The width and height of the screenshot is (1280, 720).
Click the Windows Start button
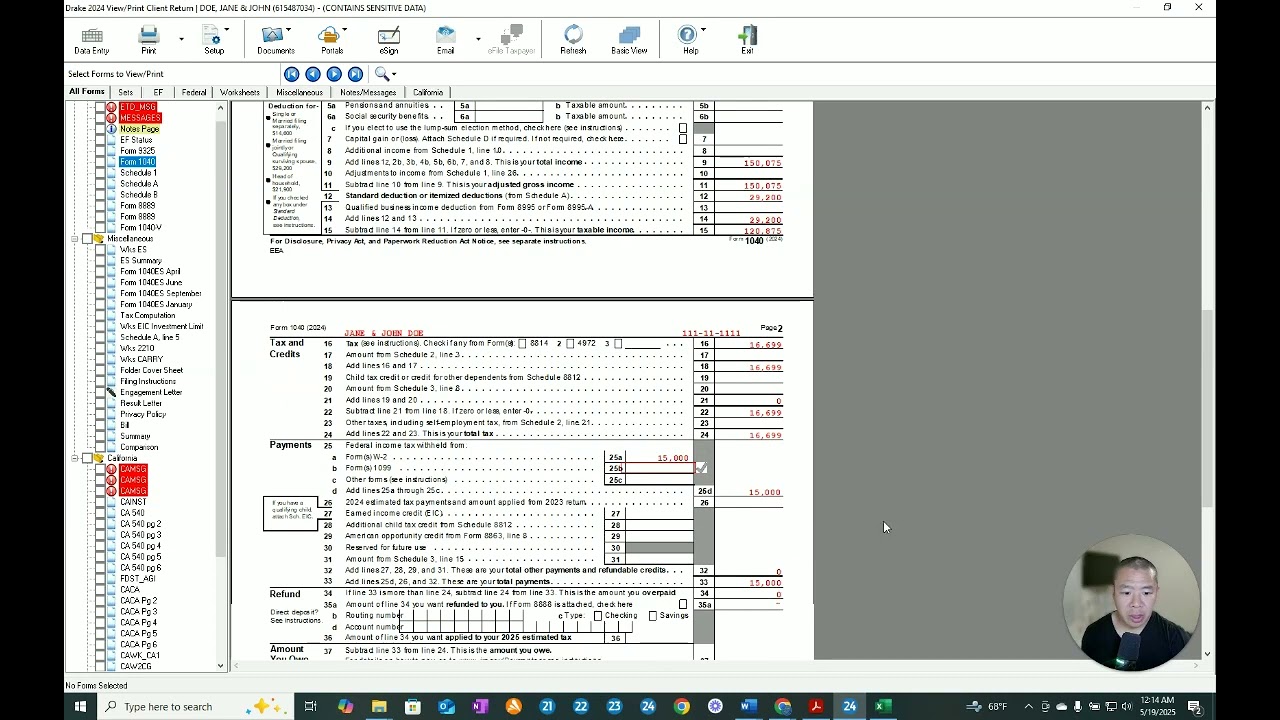point(80,706)
